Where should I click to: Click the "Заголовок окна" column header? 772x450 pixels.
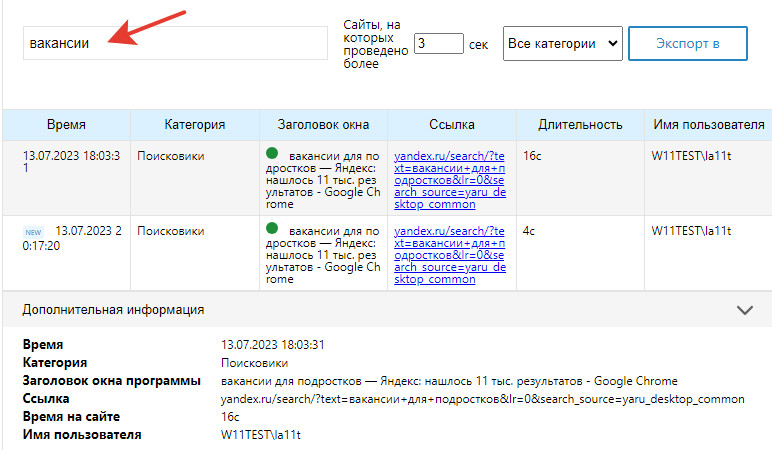(323, 125)
